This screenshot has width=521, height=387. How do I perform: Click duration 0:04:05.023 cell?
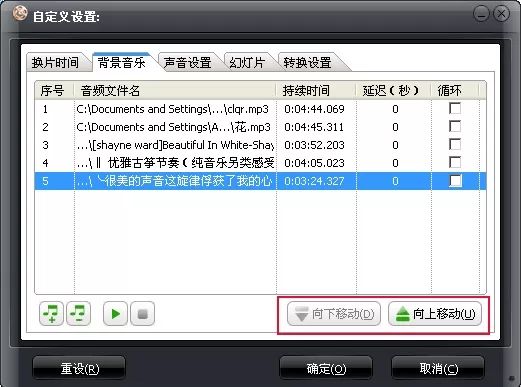point(314,163)
